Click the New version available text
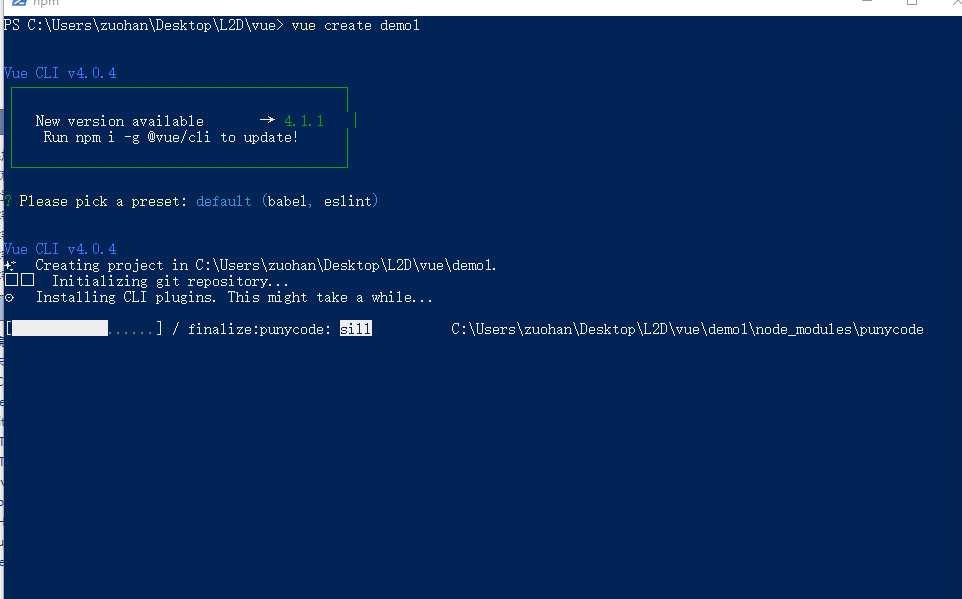 119,121
